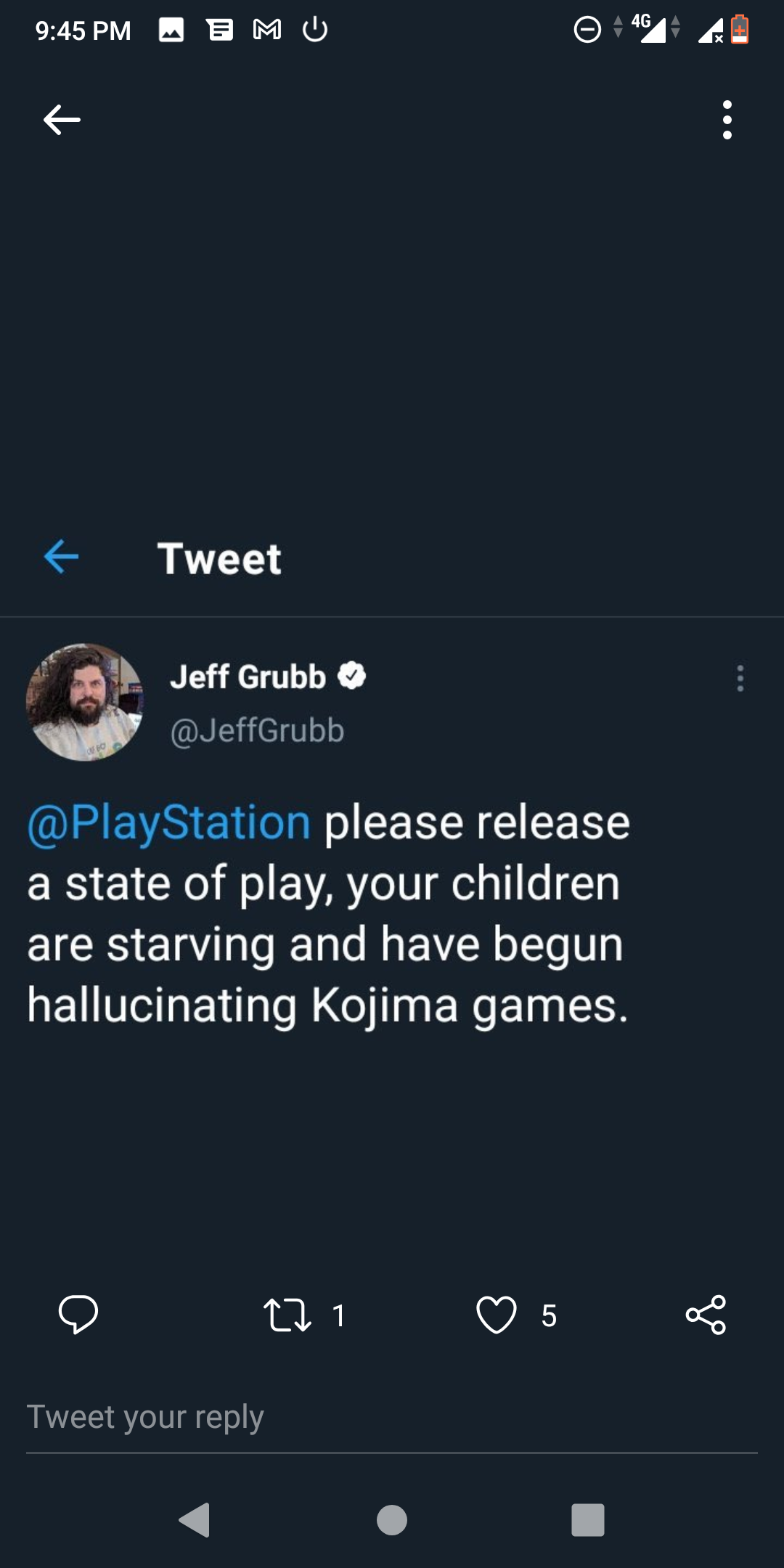Tap the Gmail notification icon in status bar
This screenshot has height=1568, width=784.
(267, 30)
